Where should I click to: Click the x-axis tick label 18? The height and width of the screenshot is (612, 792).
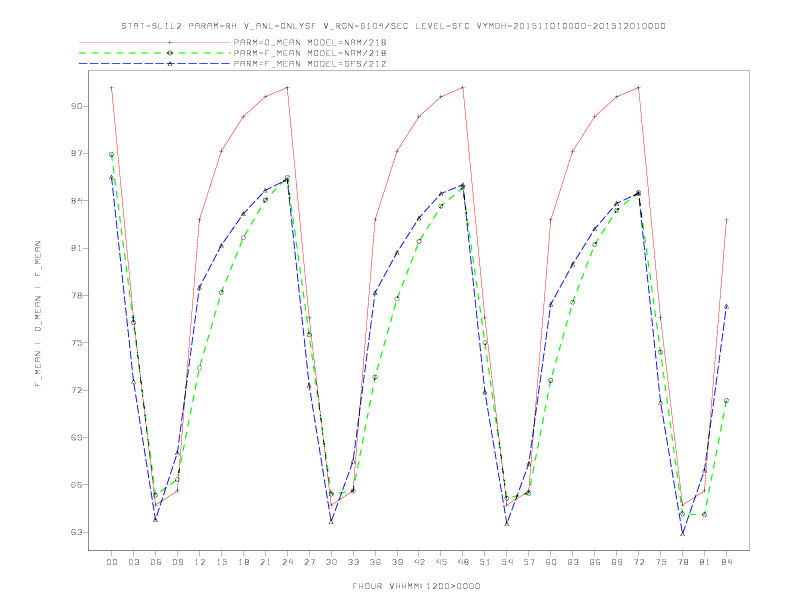click(x=243, y=562)
